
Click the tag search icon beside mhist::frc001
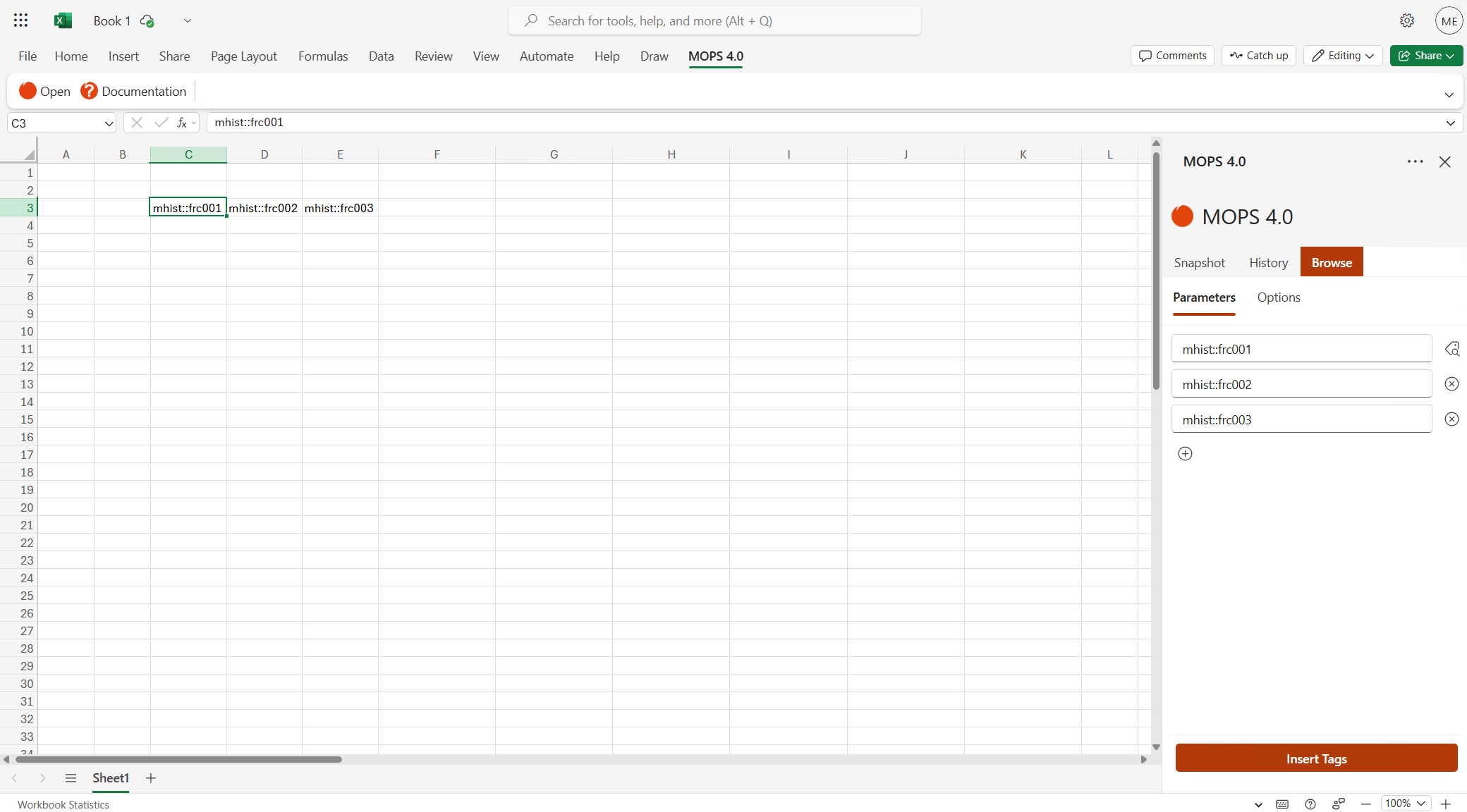(1453, 348)
